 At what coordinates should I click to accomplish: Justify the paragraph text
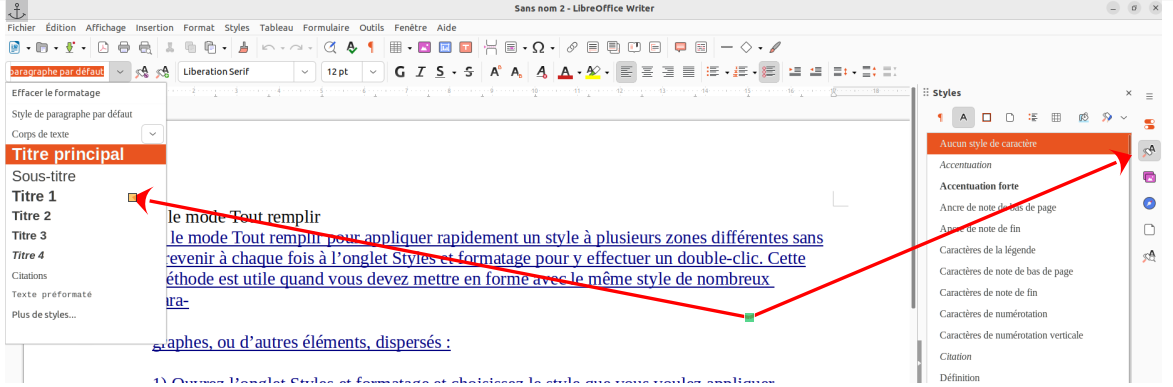click(x=688, y=72)
